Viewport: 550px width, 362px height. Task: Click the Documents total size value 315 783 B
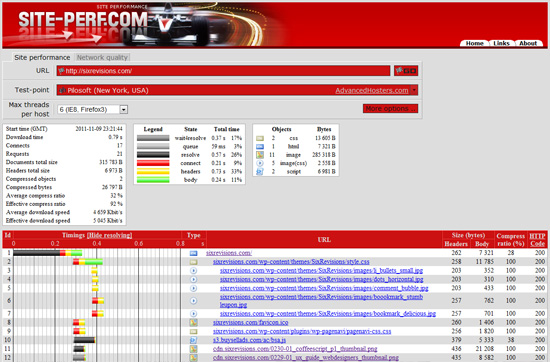click(110, 162)
